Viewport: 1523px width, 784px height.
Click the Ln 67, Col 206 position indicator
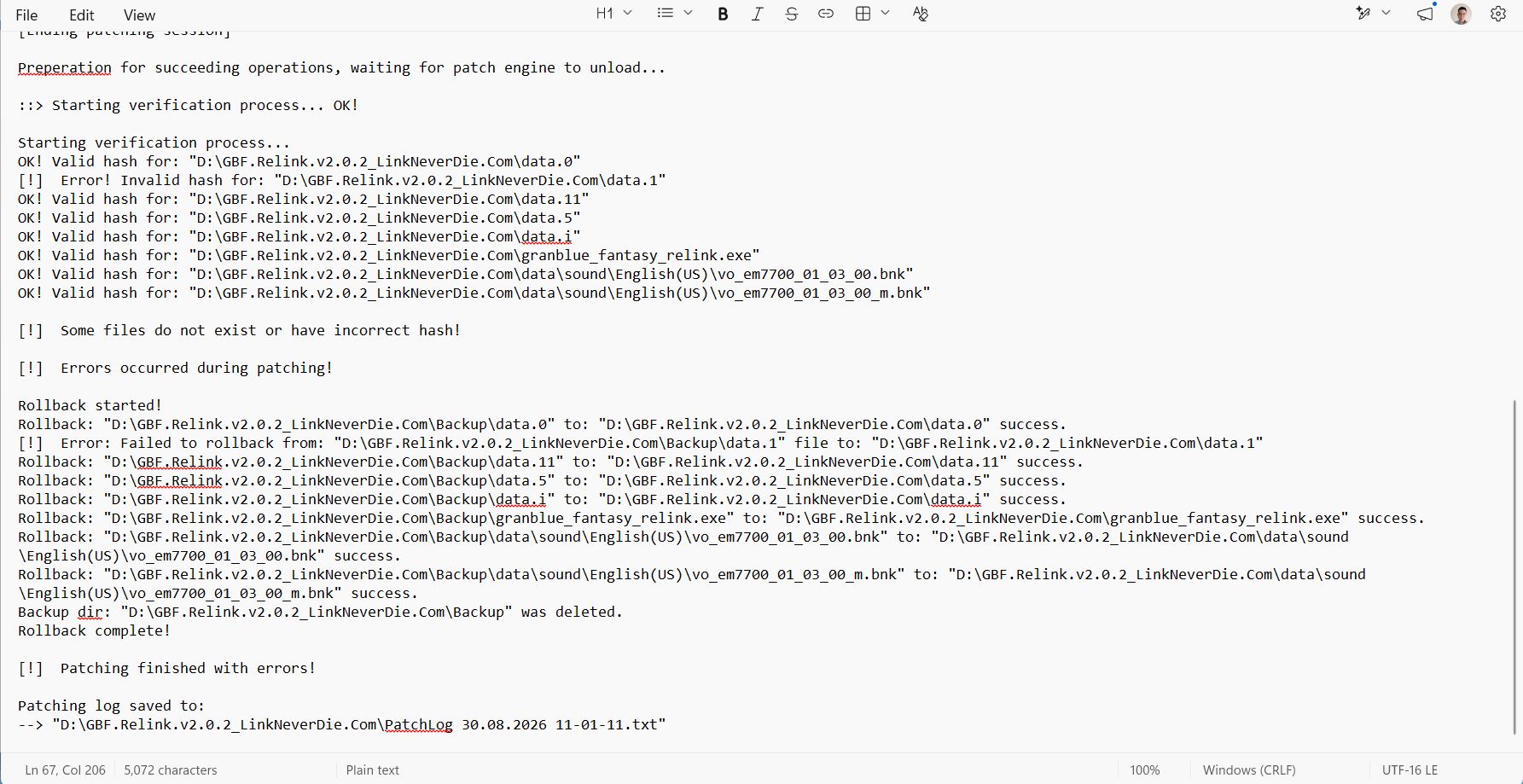pos(66,769)
